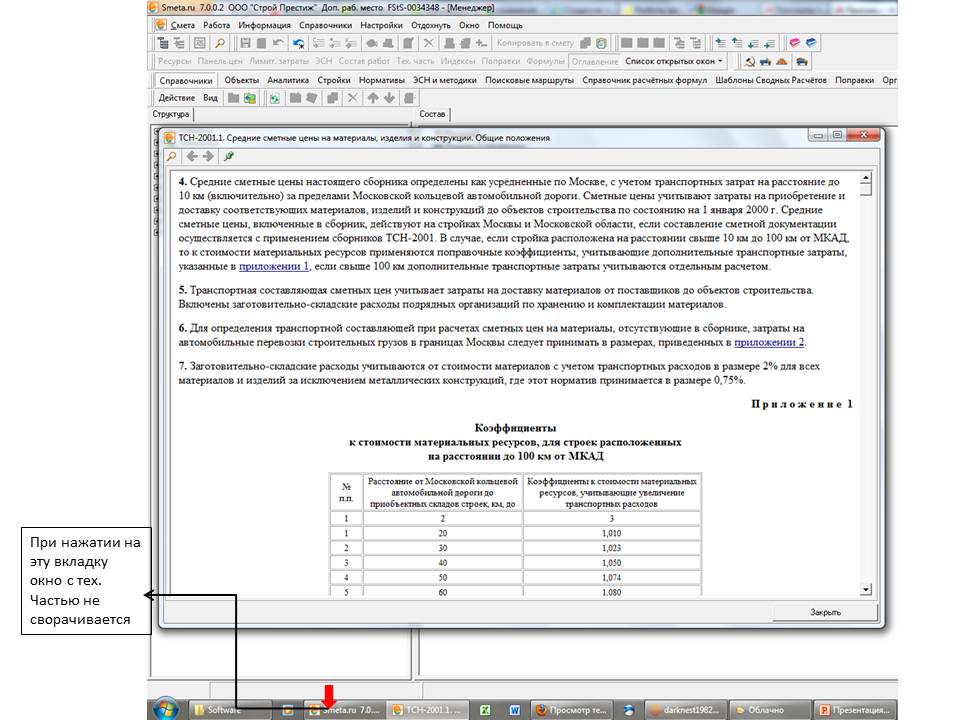Click the Закрыть button
960x720 pixels.
point(825,612)
